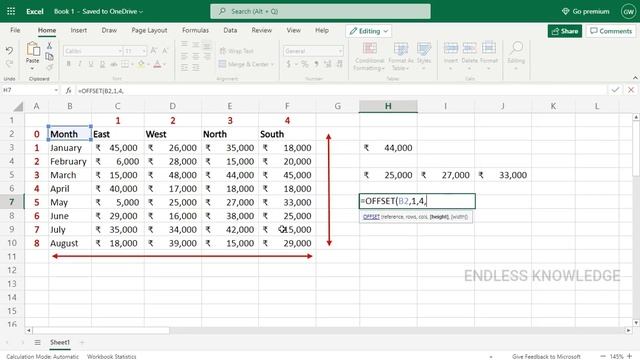Screen dimensions: 640x360
Task: Apply strikethrough formatting
Action: click(x=114, y=64)
